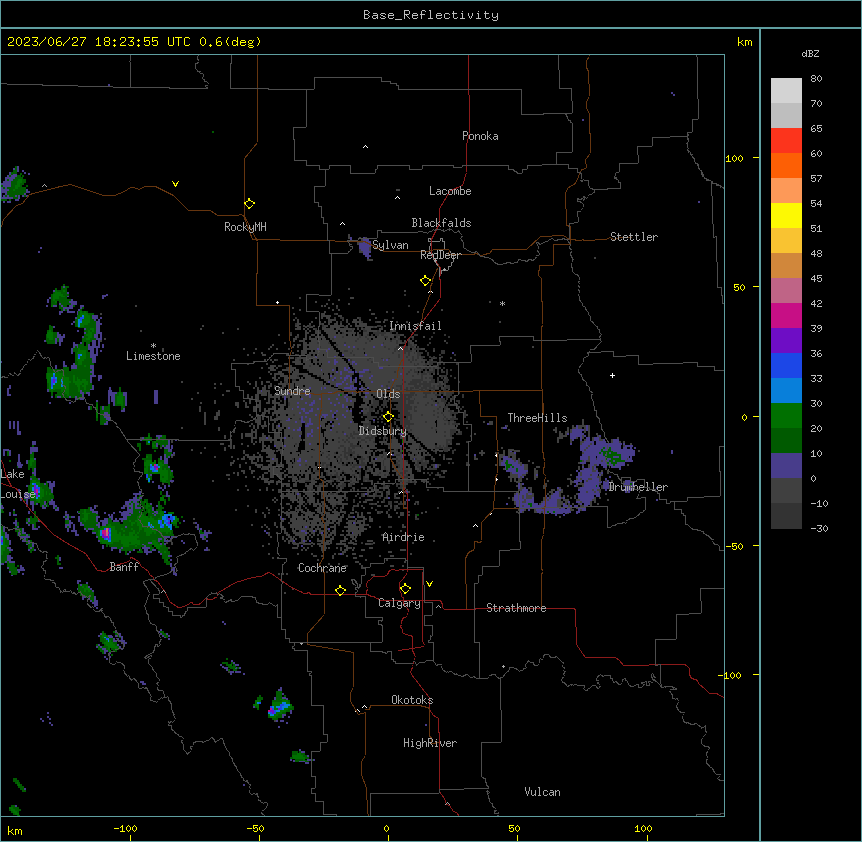
Task: Click the Limestone label
Action: click(x=153, y=356)
